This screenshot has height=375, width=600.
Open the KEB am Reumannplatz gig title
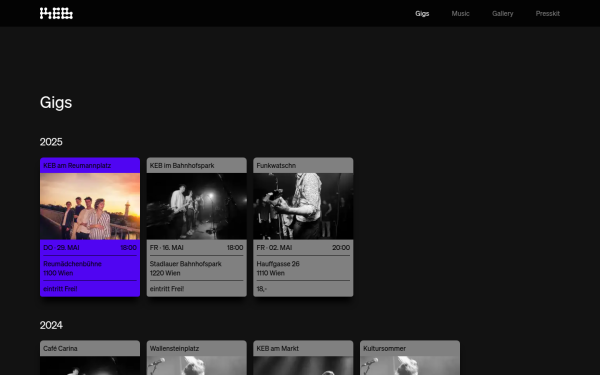pos(77,166)
